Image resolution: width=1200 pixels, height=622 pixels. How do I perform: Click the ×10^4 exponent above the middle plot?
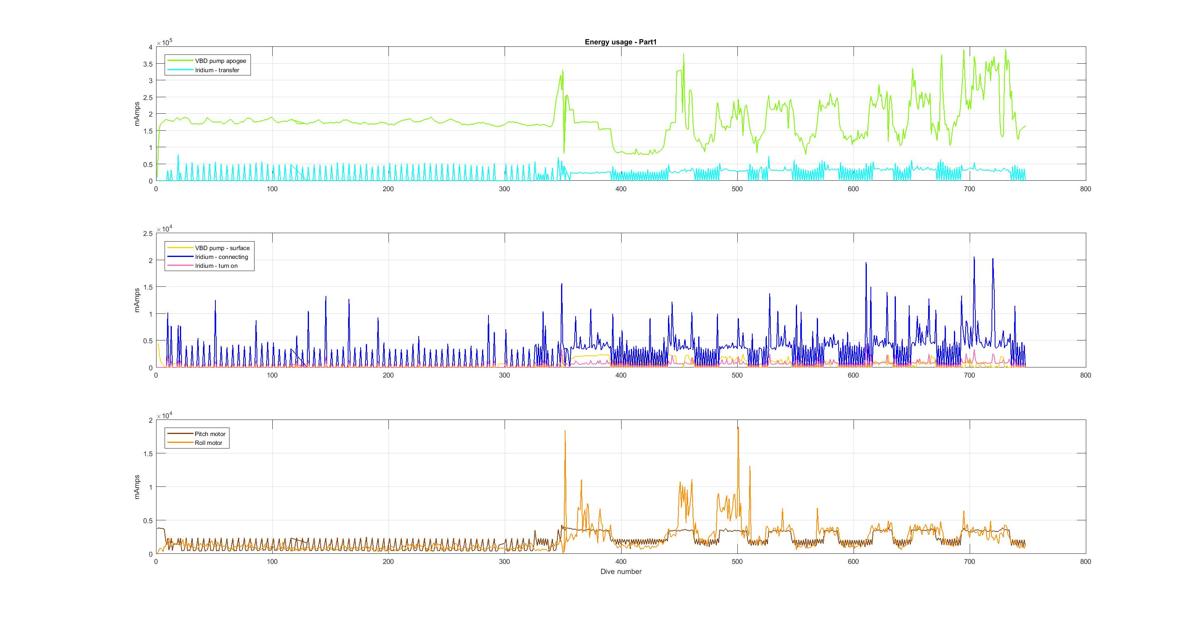tap(165, 228)
